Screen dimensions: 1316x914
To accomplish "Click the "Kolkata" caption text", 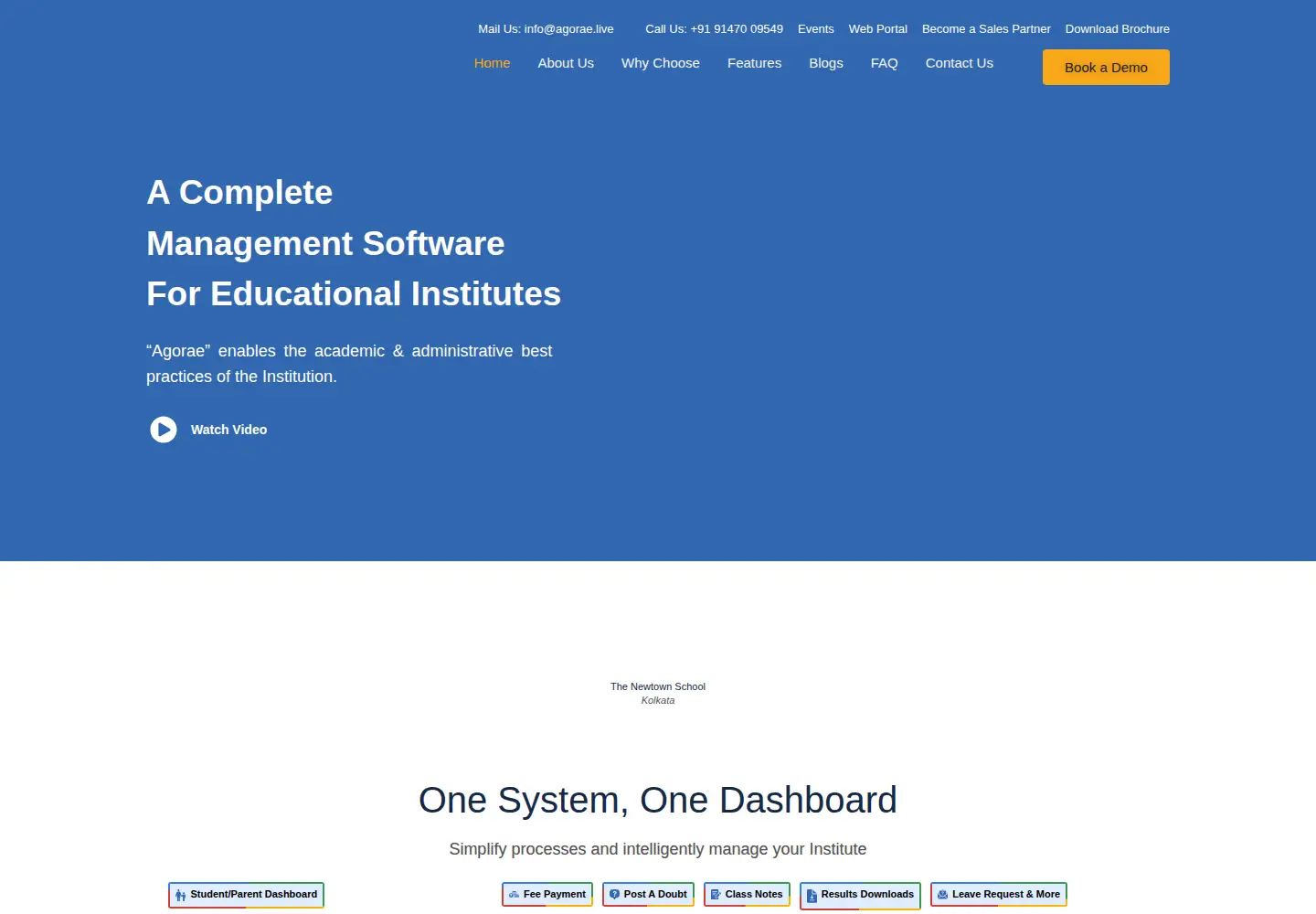I will [x=658, y=700].
